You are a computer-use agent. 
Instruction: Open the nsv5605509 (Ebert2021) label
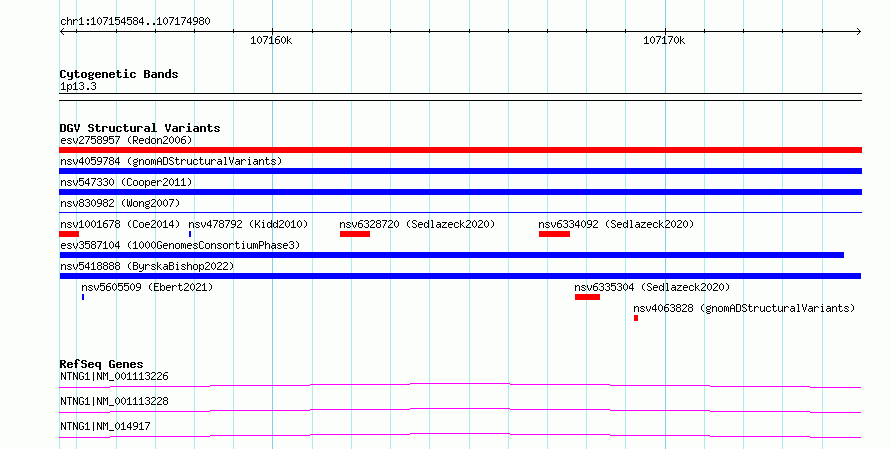coord(147,287)
